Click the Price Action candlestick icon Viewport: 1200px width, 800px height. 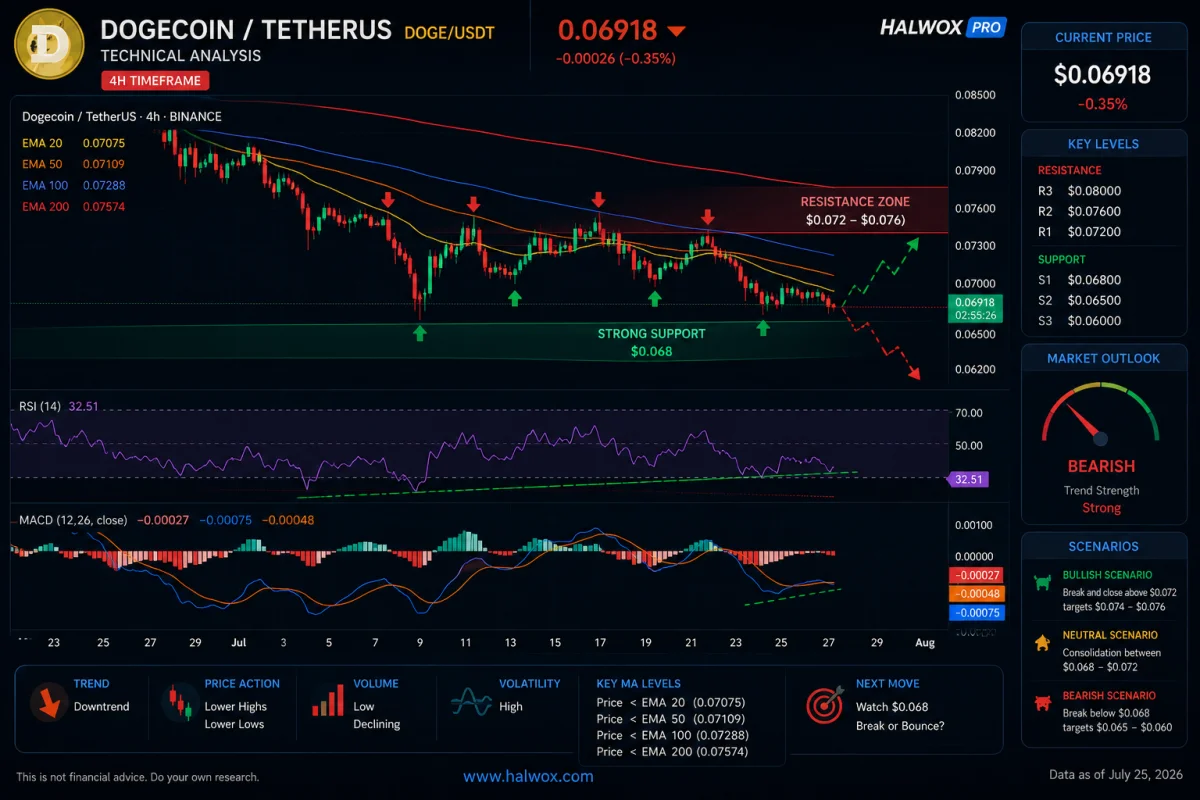(x=180, y=702)
